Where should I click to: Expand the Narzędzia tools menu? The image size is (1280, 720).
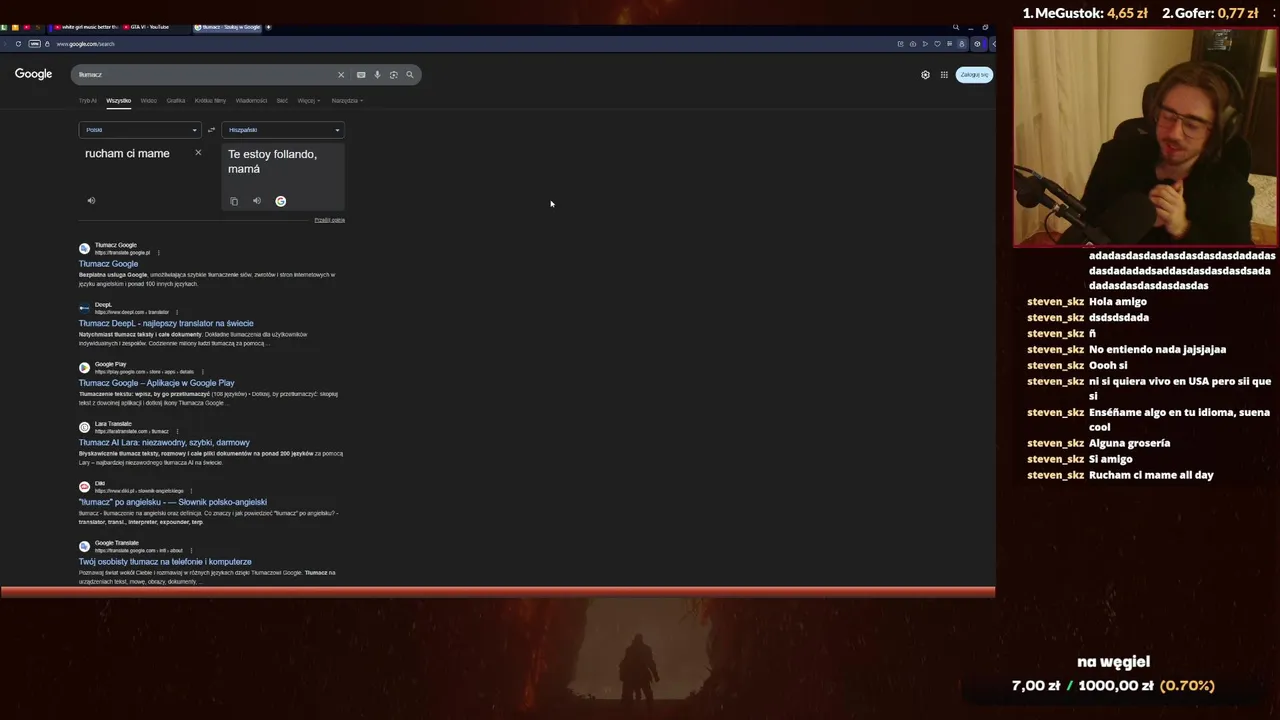(x=347, y=101)
